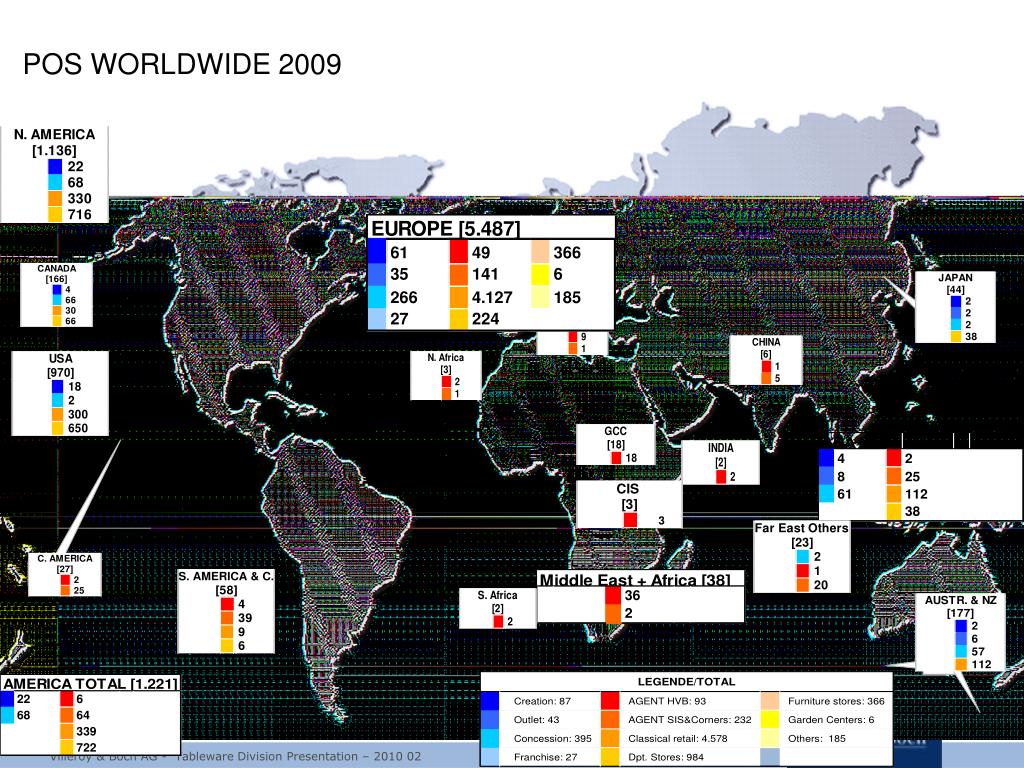
Task: Click the Others: 185 legend entry
Action: tap(816, 738)
